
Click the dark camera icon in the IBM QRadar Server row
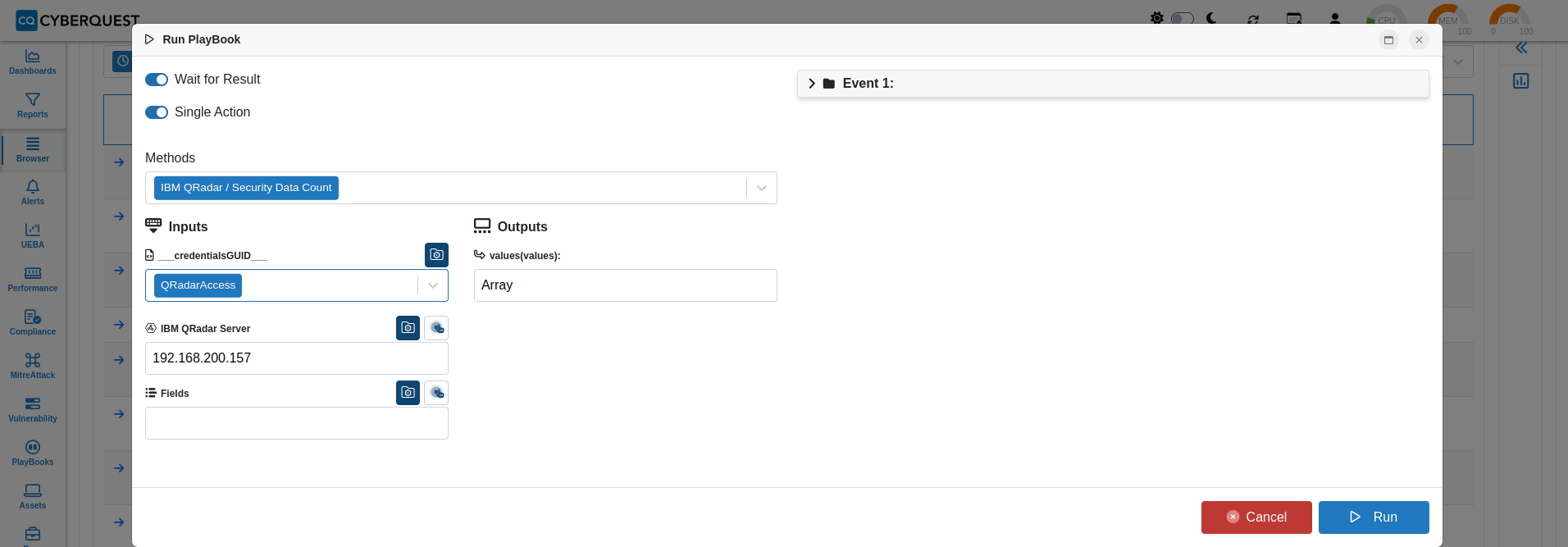[x=408, y=328]
